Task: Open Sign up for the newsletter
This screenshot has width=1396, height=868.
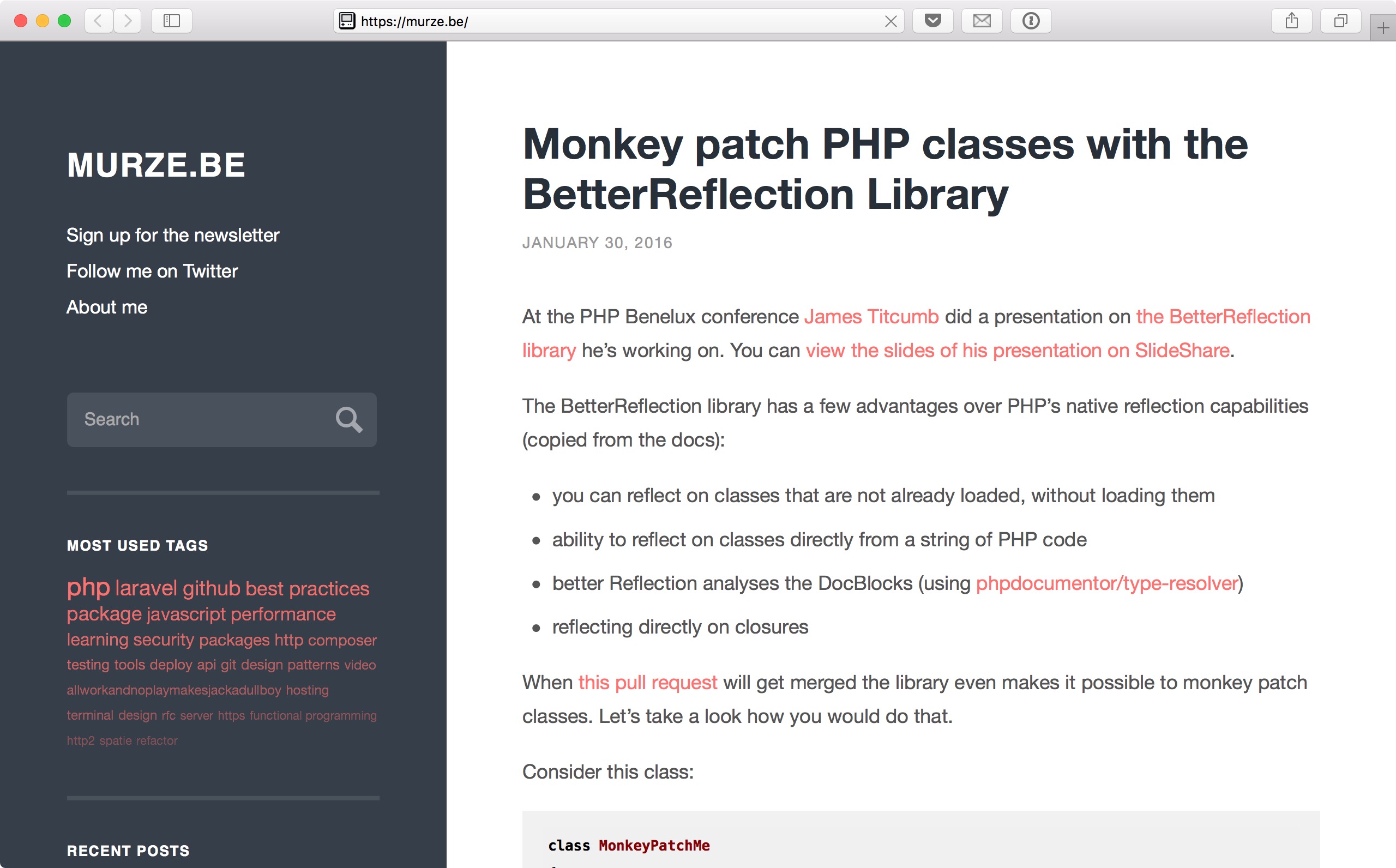Action: click(x=173, y=236)
